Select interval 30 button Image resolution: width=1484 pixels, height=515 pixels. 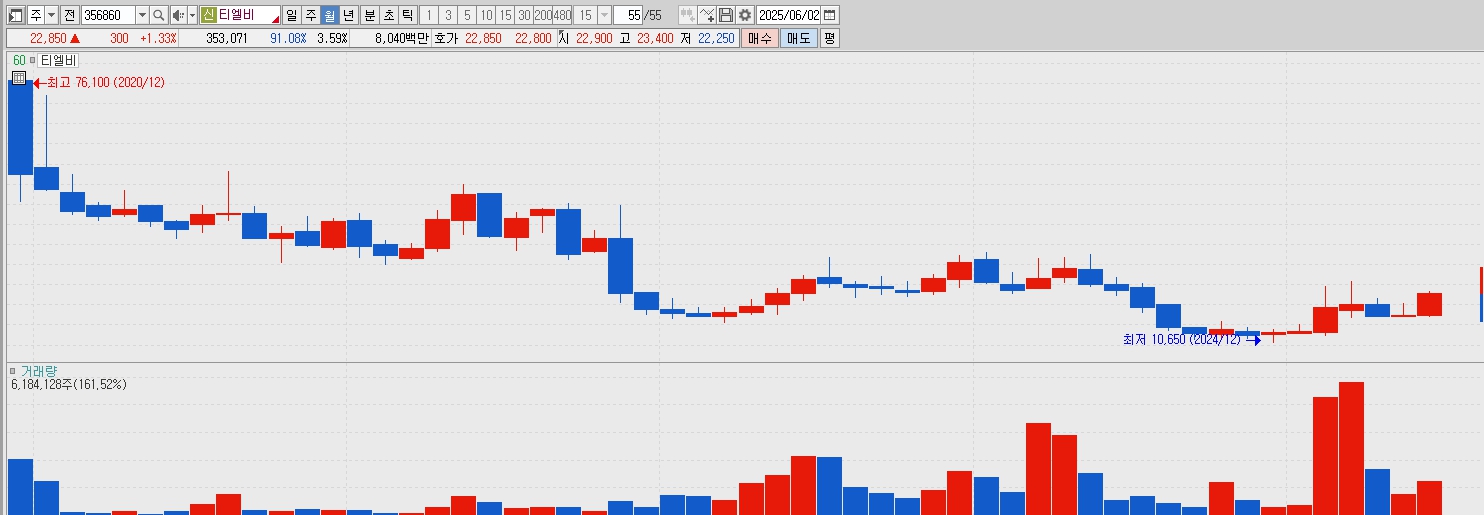(x=523, y=15)
